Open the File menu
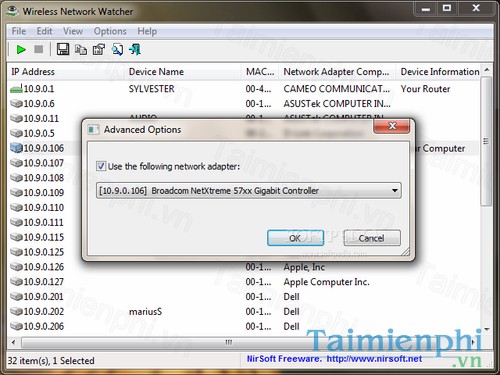The height and width of the screenshot is (375, 500). pos(19,31)
